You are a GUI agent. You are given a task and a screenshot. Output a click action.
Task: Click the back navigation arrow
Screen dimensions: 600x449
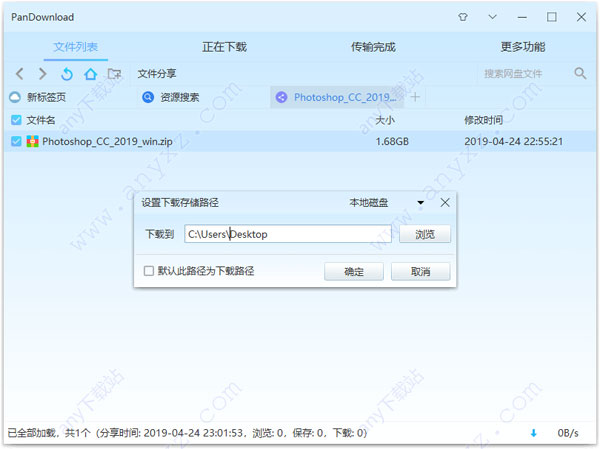point(19,73)
